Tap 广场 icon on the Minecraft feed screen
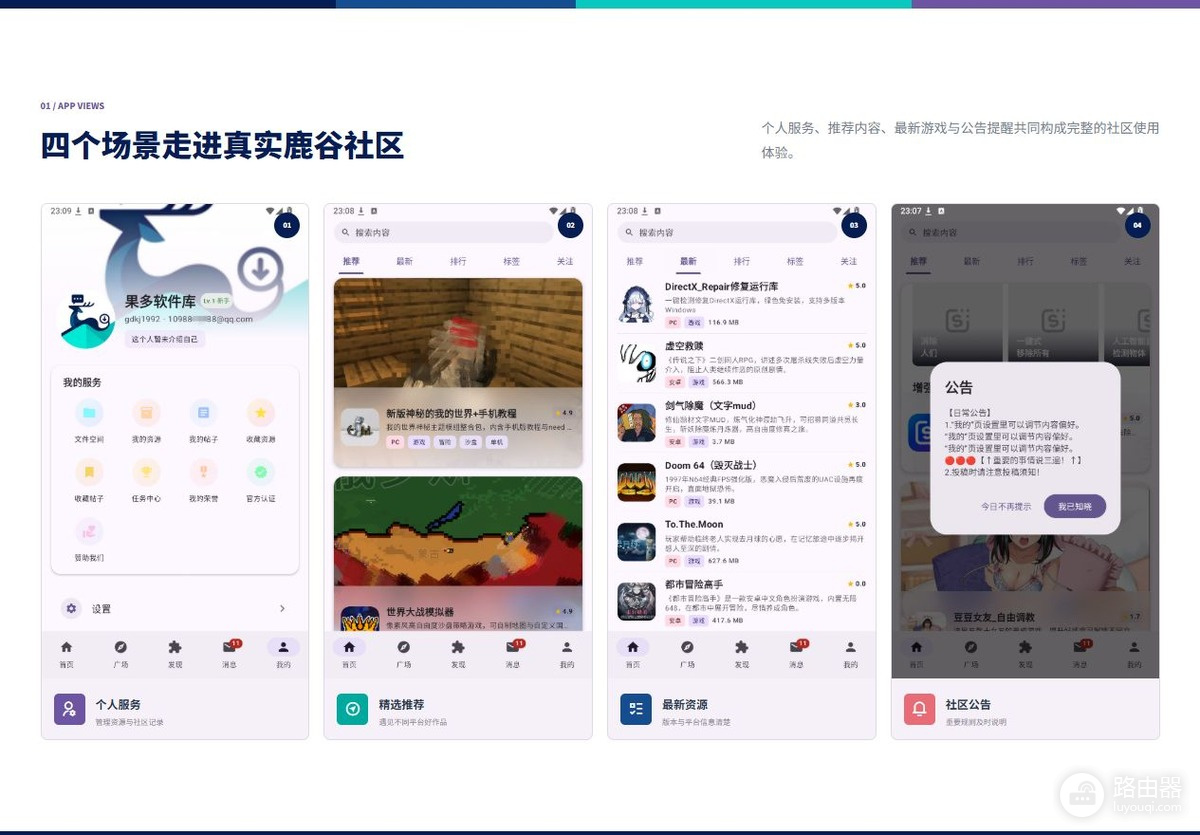1200x835 pixels. (x=403, y=647)
